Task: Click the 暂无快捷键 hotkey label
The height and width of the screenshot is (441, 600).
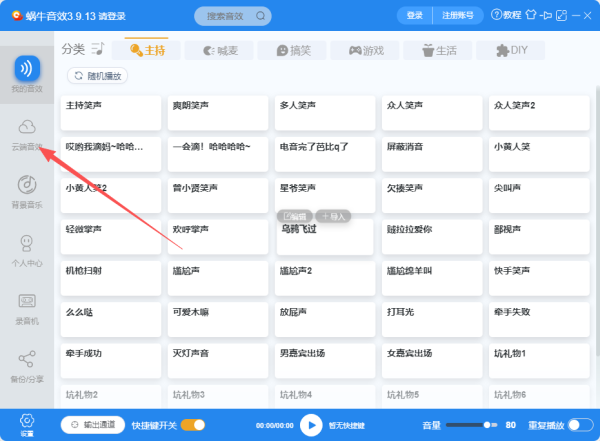Action: coord(347,425)
